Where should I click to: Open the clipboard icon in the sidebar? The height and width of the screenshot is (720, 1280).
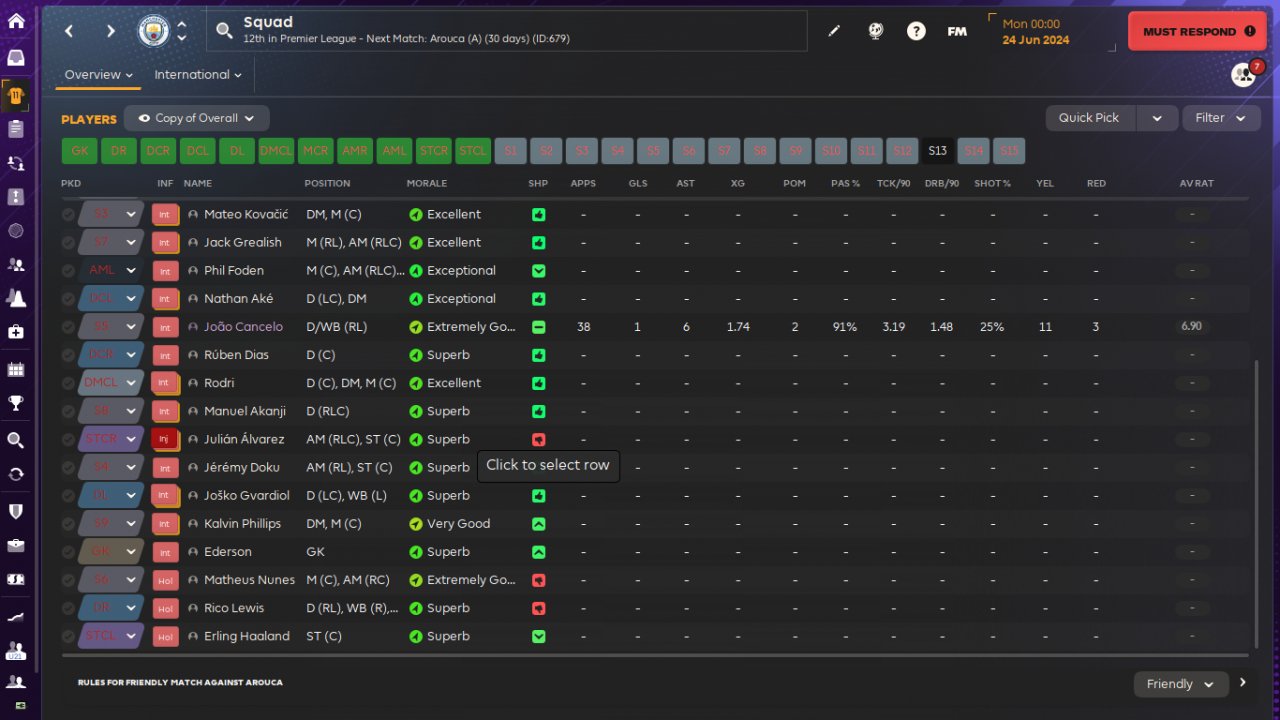[16, 128]
